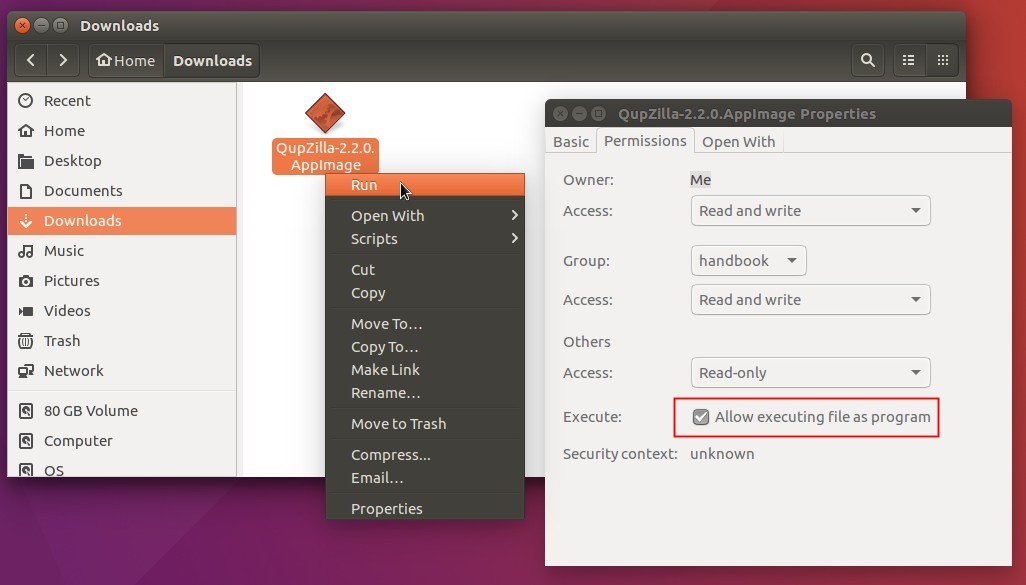Switch to list view icon
1026x585 pixels.
pos(908,60)
